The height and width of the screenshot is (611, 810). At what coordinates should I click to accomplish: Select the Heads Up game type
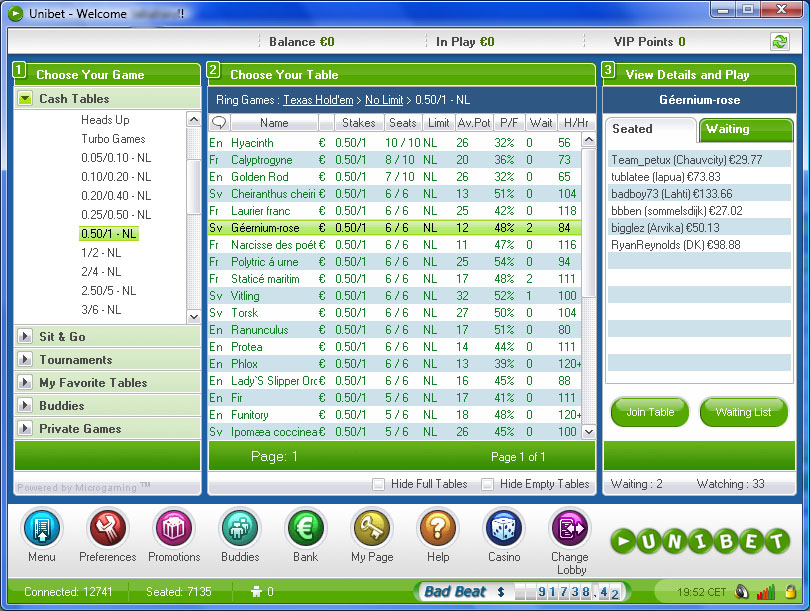tap(105, 120)
